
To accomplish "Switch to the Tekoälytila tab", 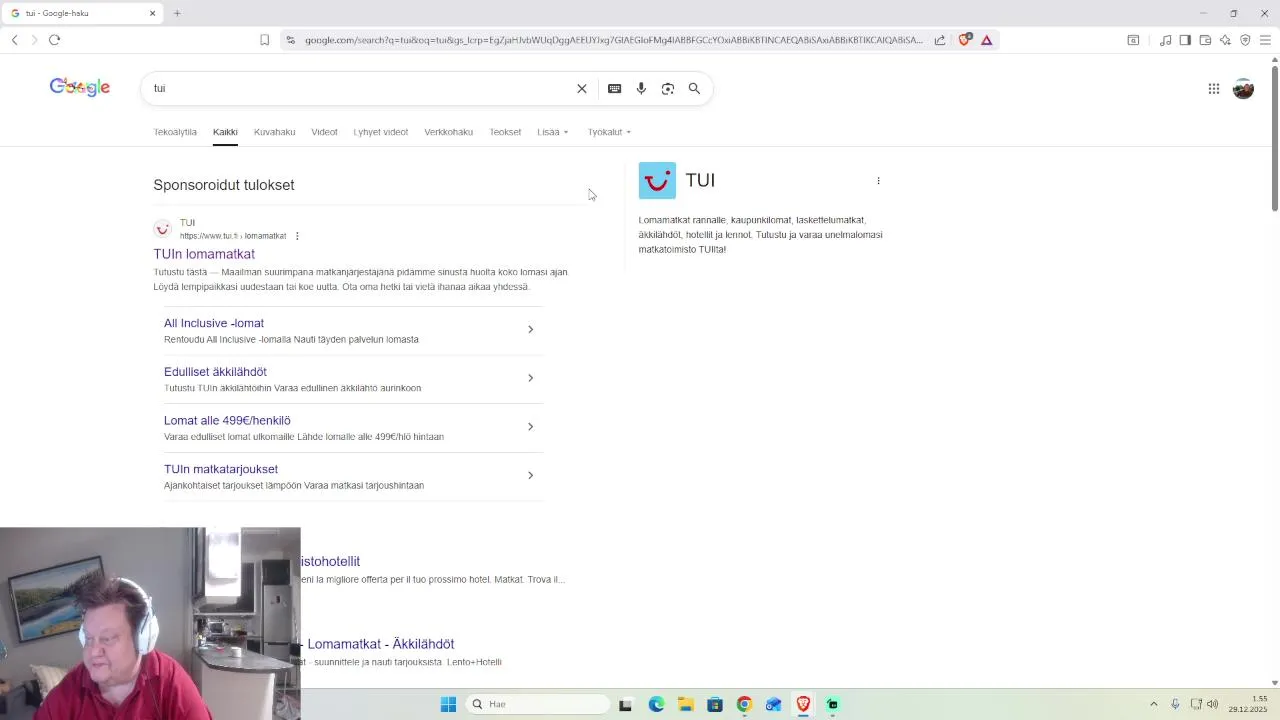I will (175, 132).
